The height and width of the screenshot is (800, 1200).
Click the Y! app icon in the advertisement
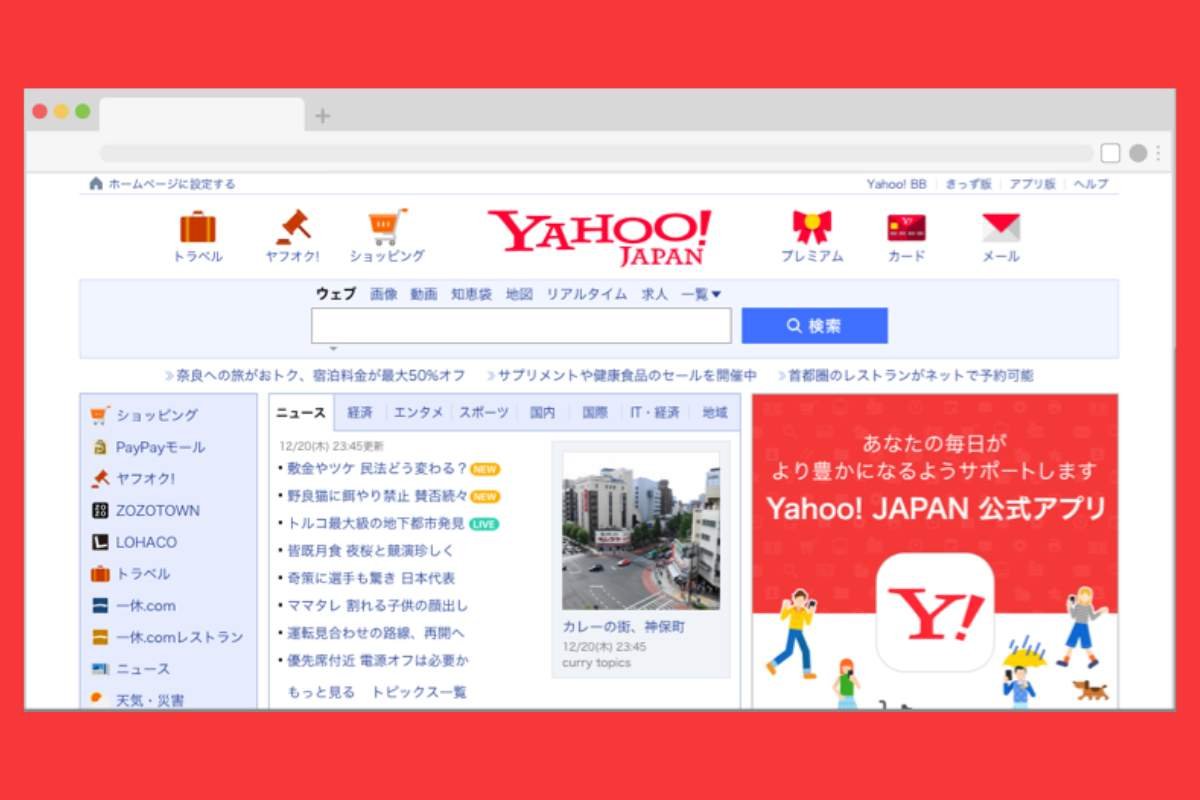936,612
